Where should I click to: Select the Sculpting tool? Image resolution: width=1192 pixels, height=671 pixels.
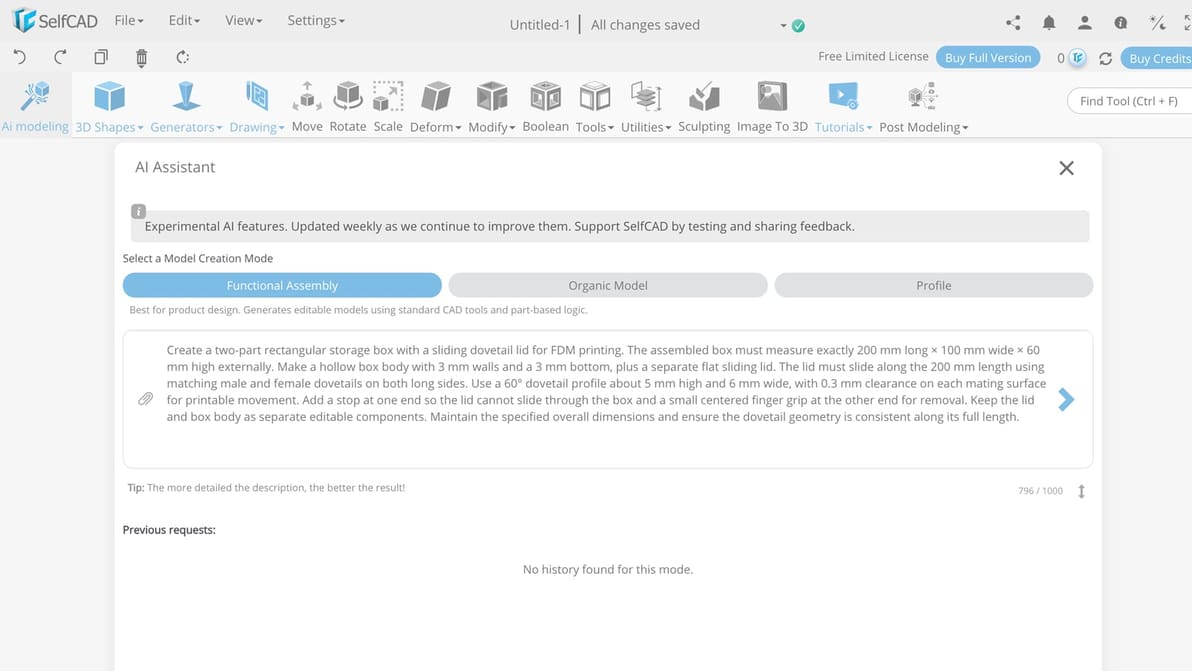(x=704, y=107)
